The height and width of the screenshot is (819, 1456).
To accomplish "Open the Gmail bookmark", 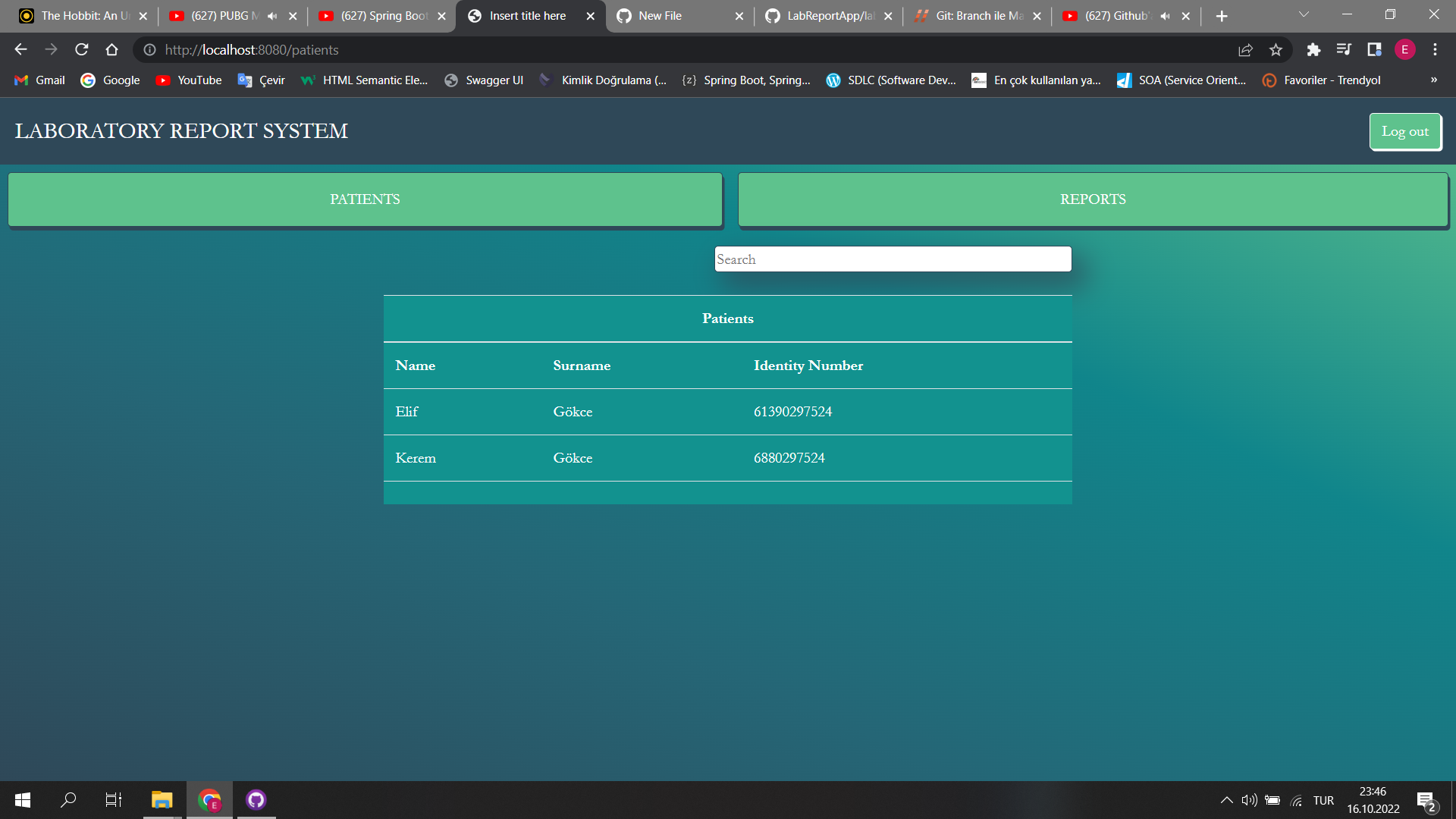I will (38, 80).
